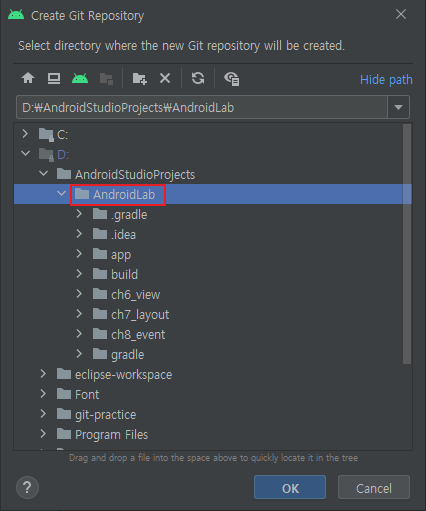
Task: Click the tree vertical scrollbar
Action: (407, 244)
